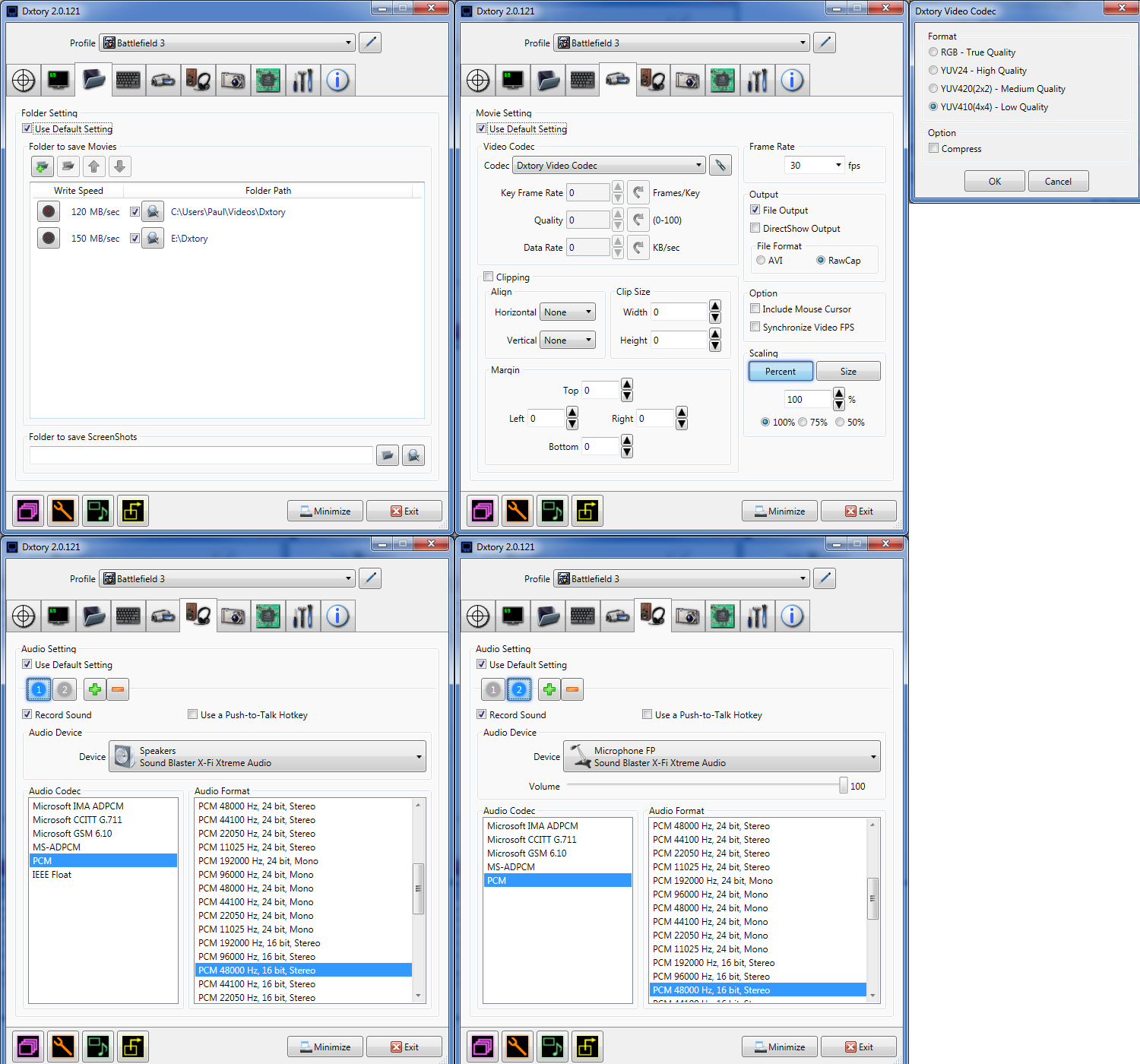Click the browse folder icon for ScreenShots
Screen dimensions: 1140x1064
388,455
